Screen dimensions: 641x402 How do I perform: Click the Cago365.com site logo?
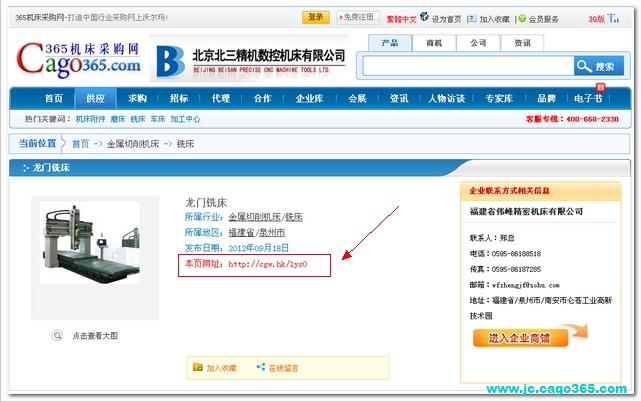pos(78,60)
